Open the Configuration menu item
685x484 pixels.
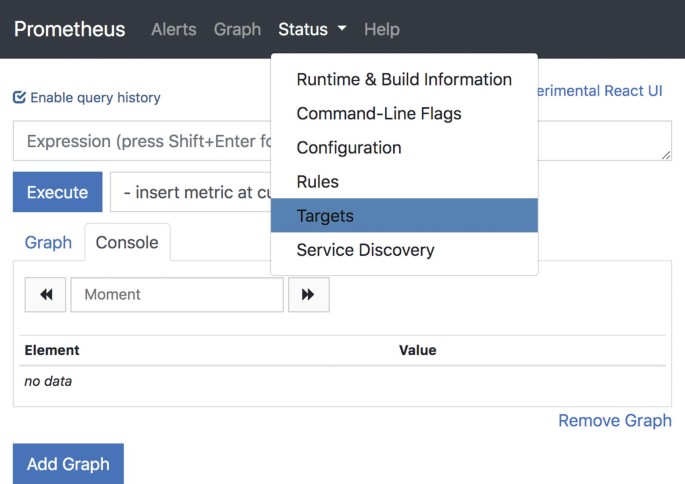tap(349, 148)
